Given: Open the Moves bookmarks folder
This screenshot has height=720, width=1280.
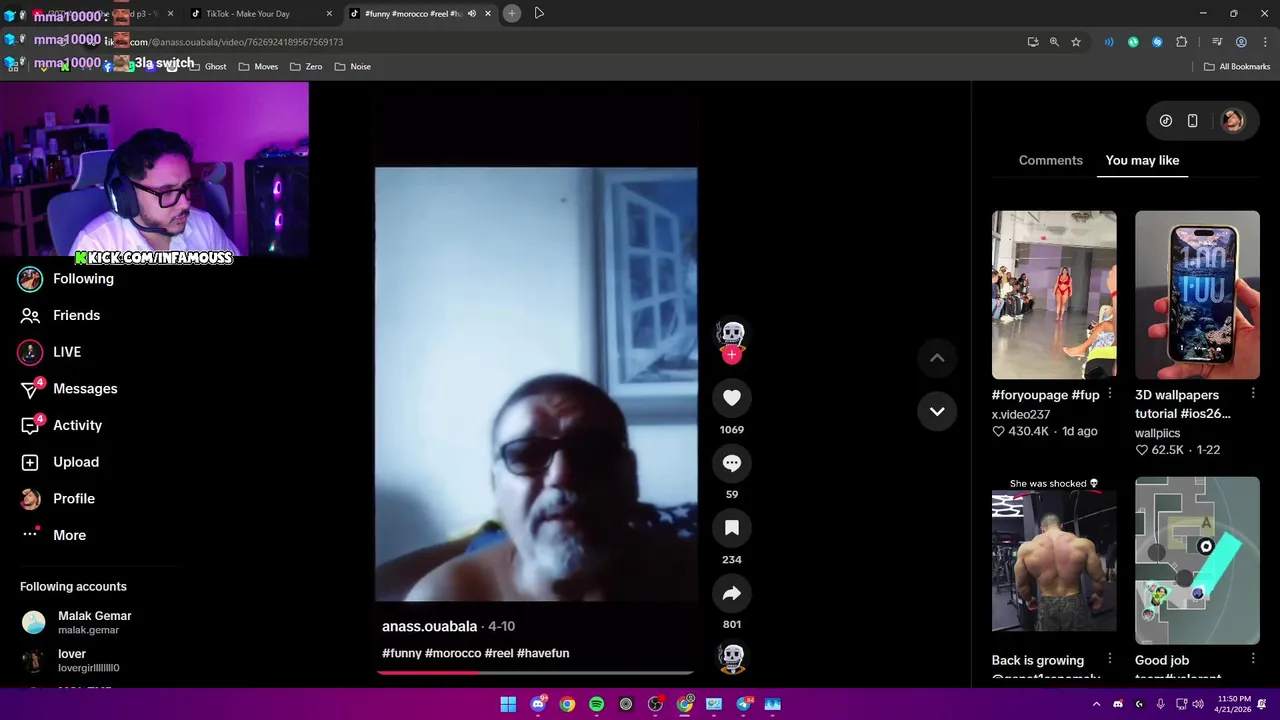Looking at the screenshot, I should coord(258,67).
